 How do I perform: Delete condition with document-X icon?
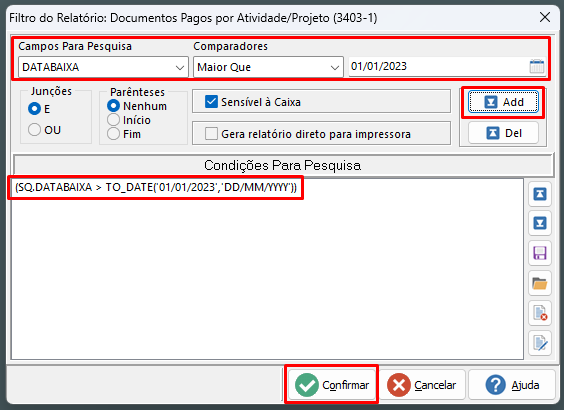540,313
